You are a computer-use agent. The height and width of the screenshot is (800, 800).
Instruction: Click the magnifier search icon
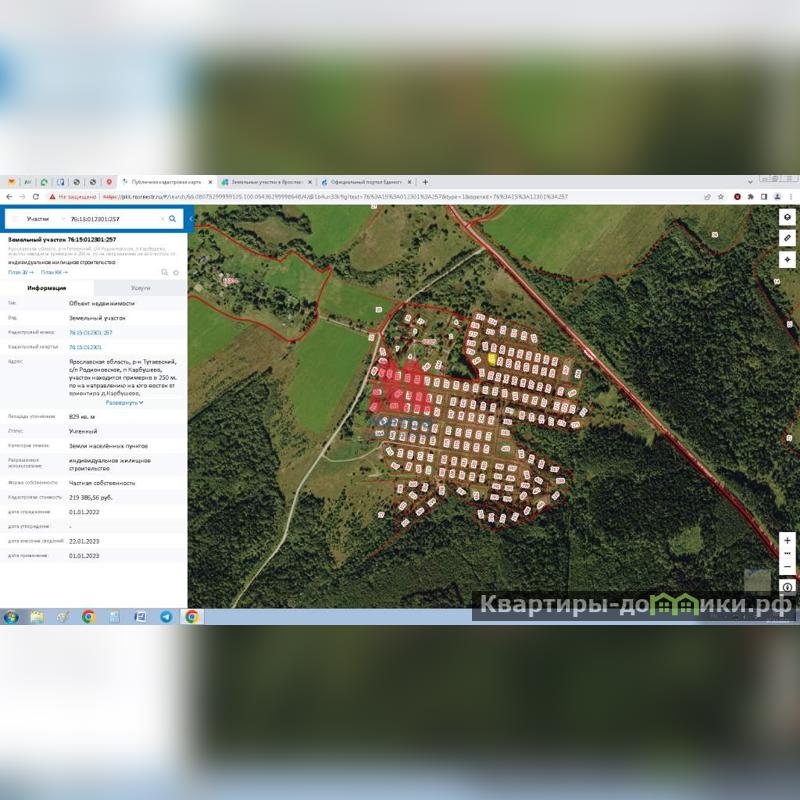(172, 218)
